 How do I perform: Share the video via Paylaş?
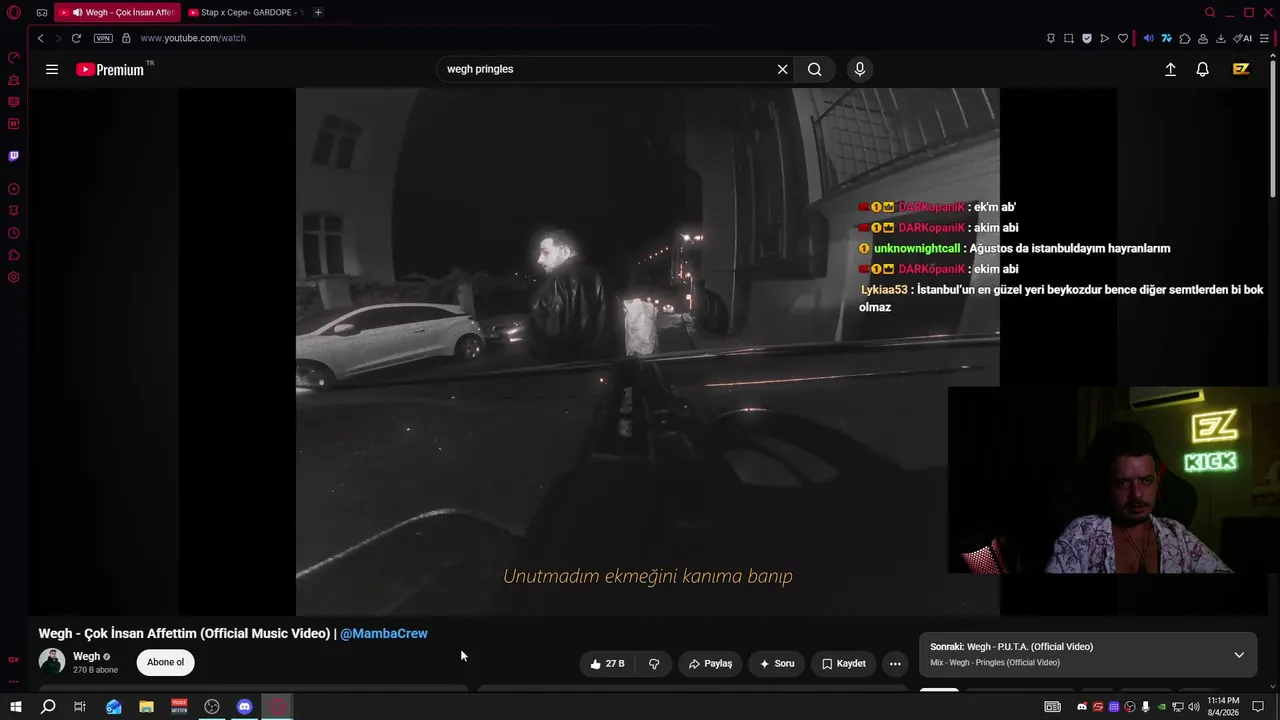point(710,663)
